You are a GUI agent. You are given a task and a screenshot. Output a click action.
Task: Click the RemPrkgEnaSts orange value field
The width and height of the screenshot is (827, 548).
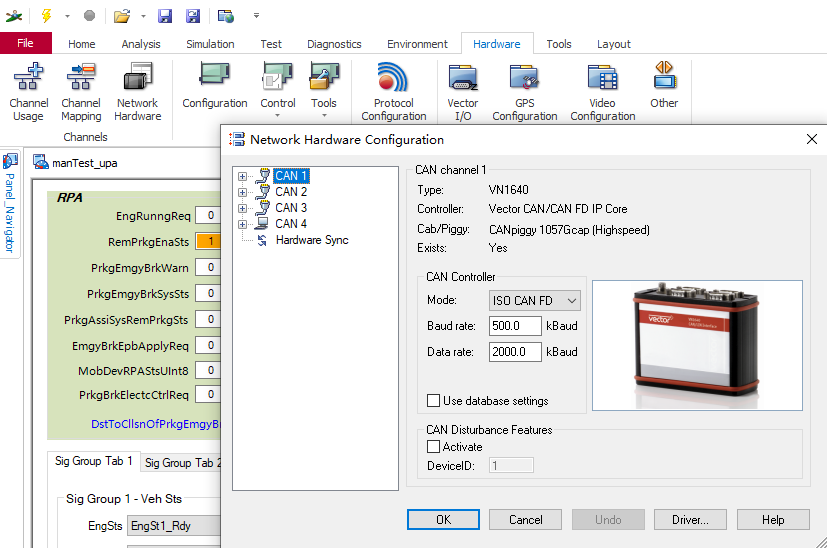coord(208,242)
